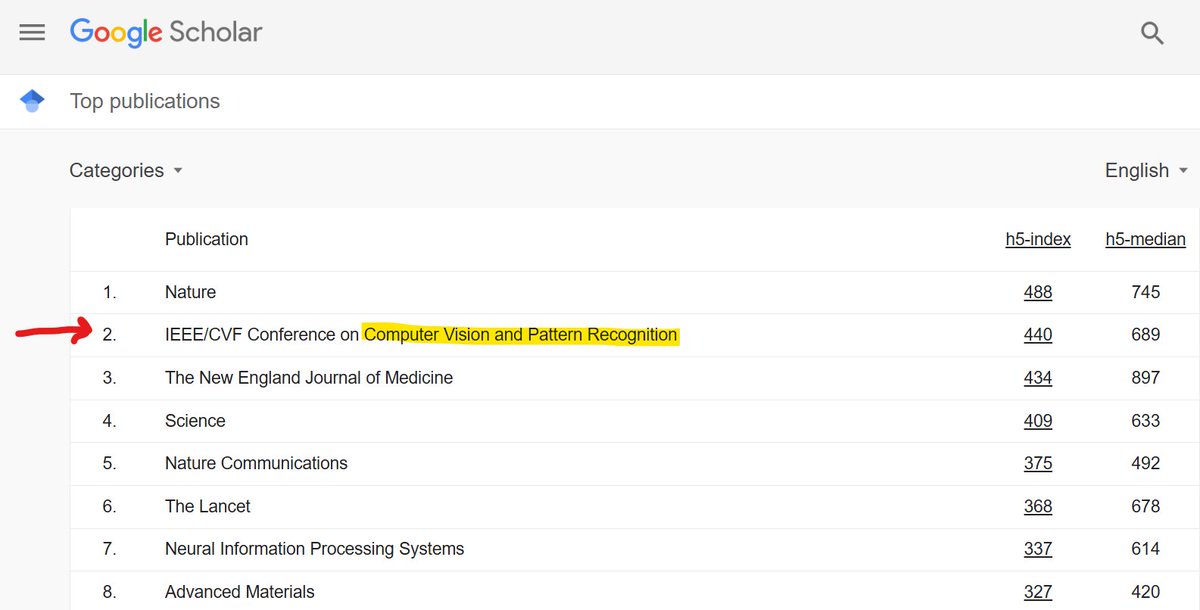Click NeurIPS h5-median value 614
This screenshot has width=1200, height=610.
pyautogui.click(x=1145, y=549)
